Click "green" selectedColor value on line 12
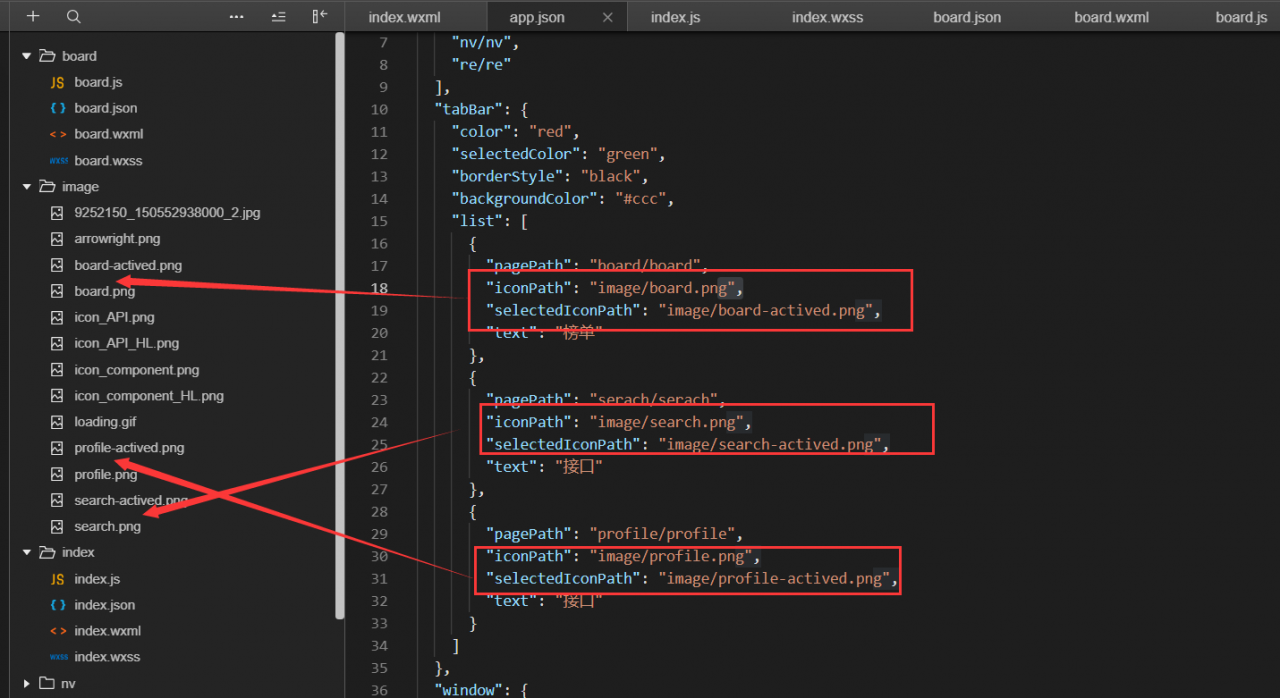1280x698 pixels. 627,154
